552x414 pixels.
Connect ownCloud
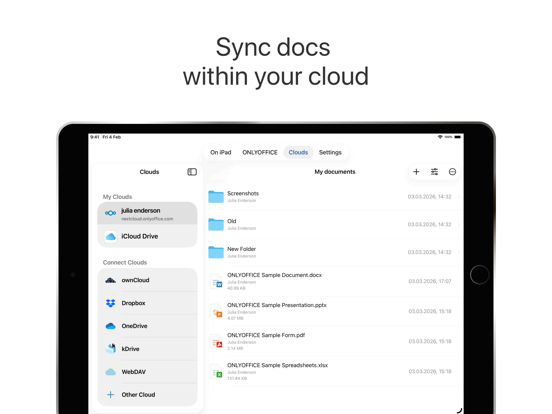tap(147, 280)
